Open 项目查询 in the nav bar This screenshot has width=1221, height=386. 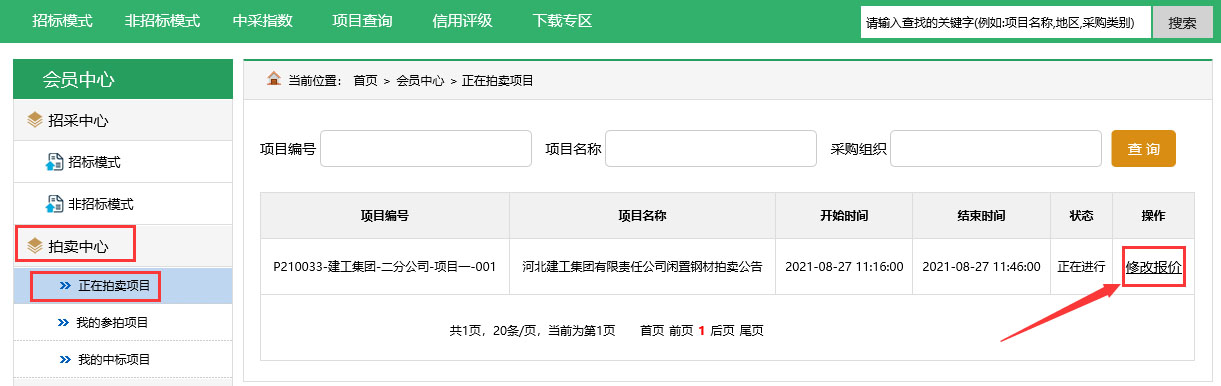pos(362,20)
